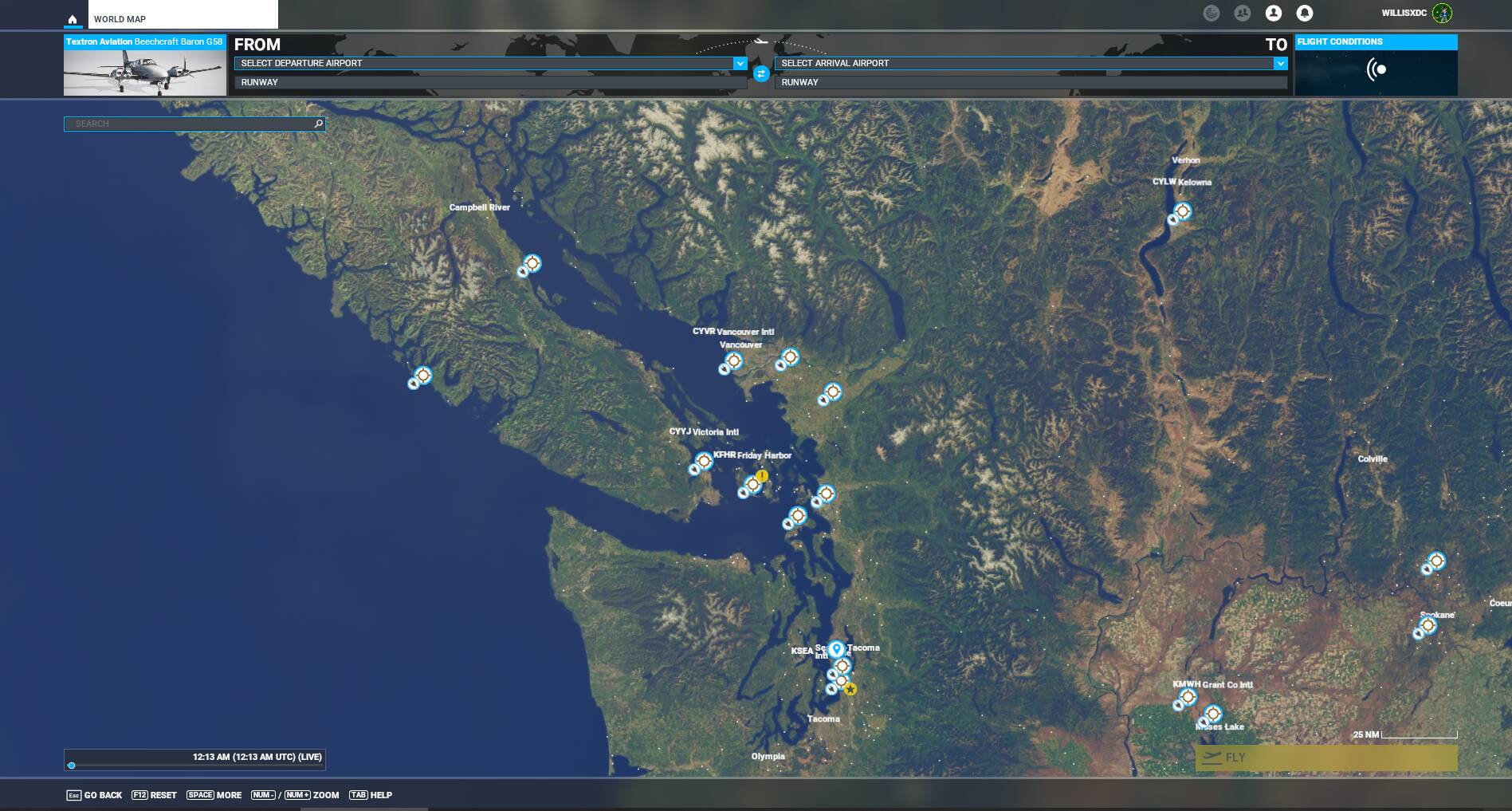Screen dimensions: 1512x811
Task: Click the blue location pin at KSEA
Action: point(836,649)
